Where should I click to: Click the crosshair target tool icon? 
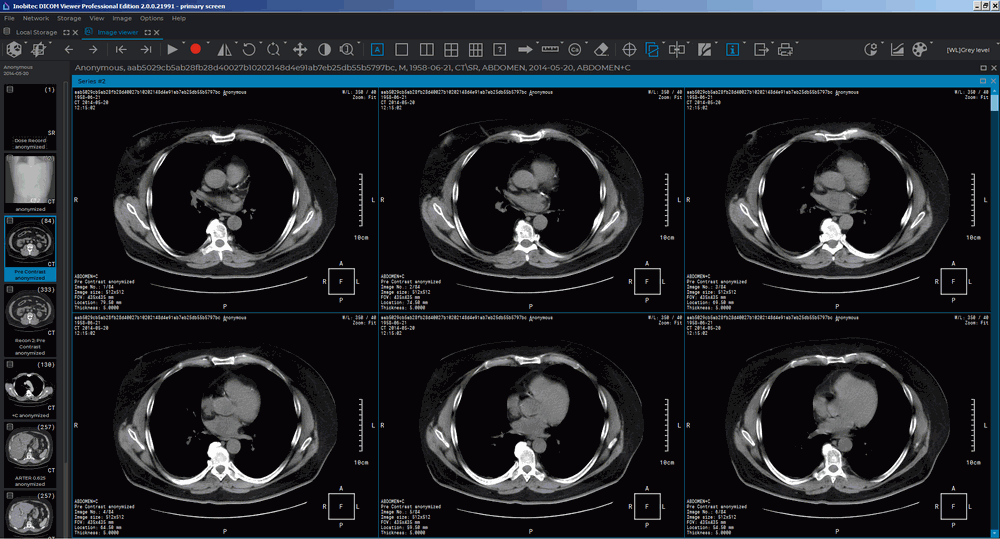click(x=629, y=49)
